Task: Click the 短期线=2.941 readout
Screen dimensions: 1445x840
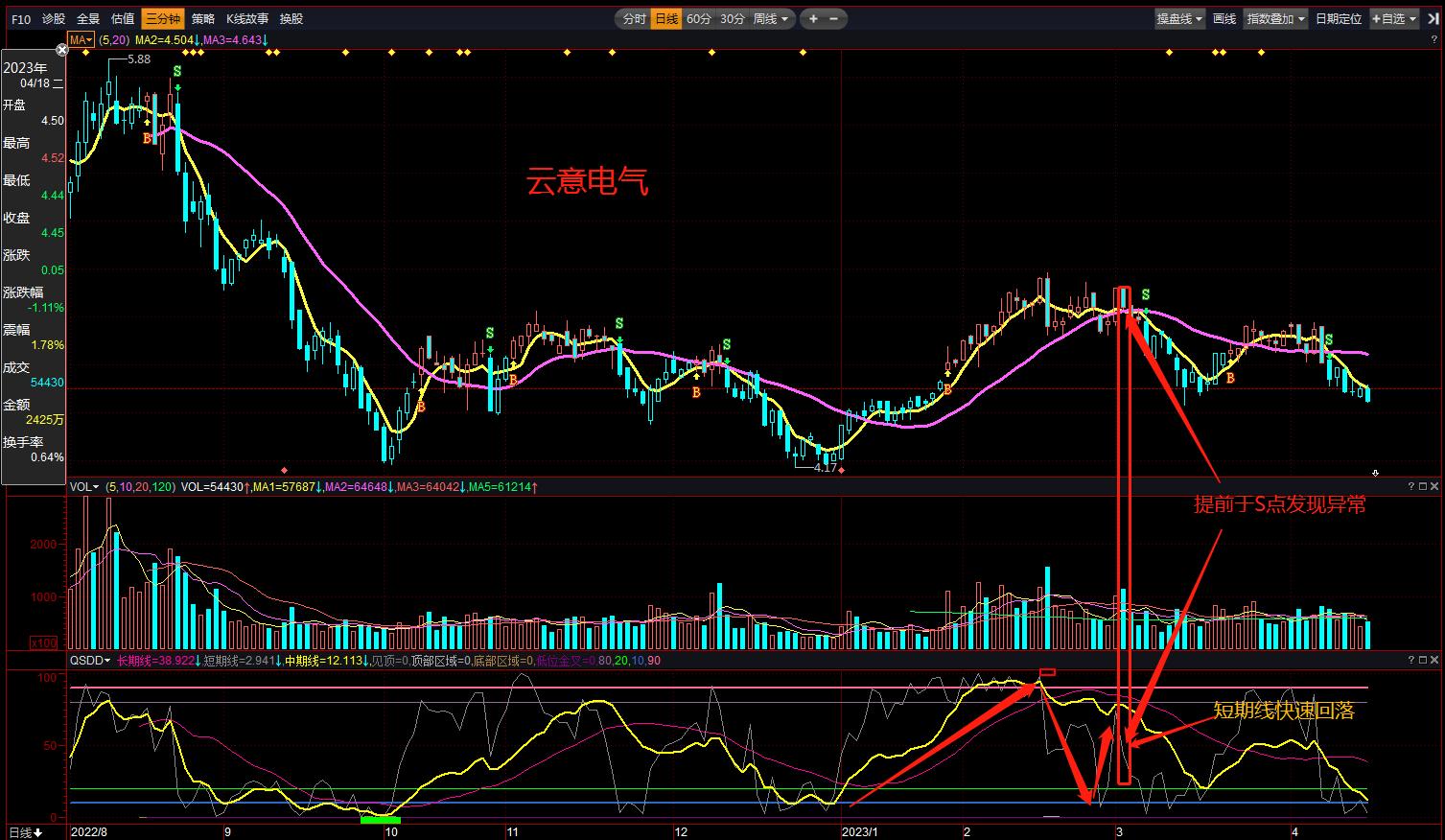Action: [x=241, y=661]
